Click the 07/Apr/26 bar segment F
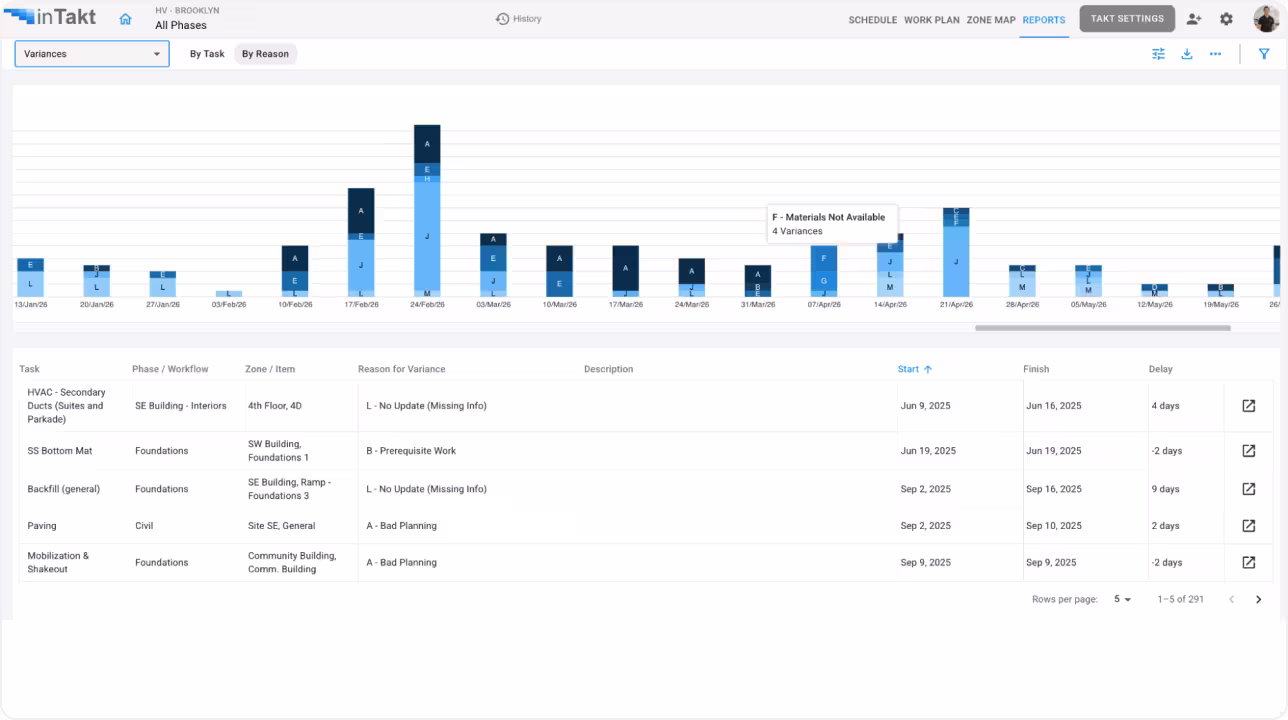The width and height of the screenshot is (1288, 720). [824, 258]
